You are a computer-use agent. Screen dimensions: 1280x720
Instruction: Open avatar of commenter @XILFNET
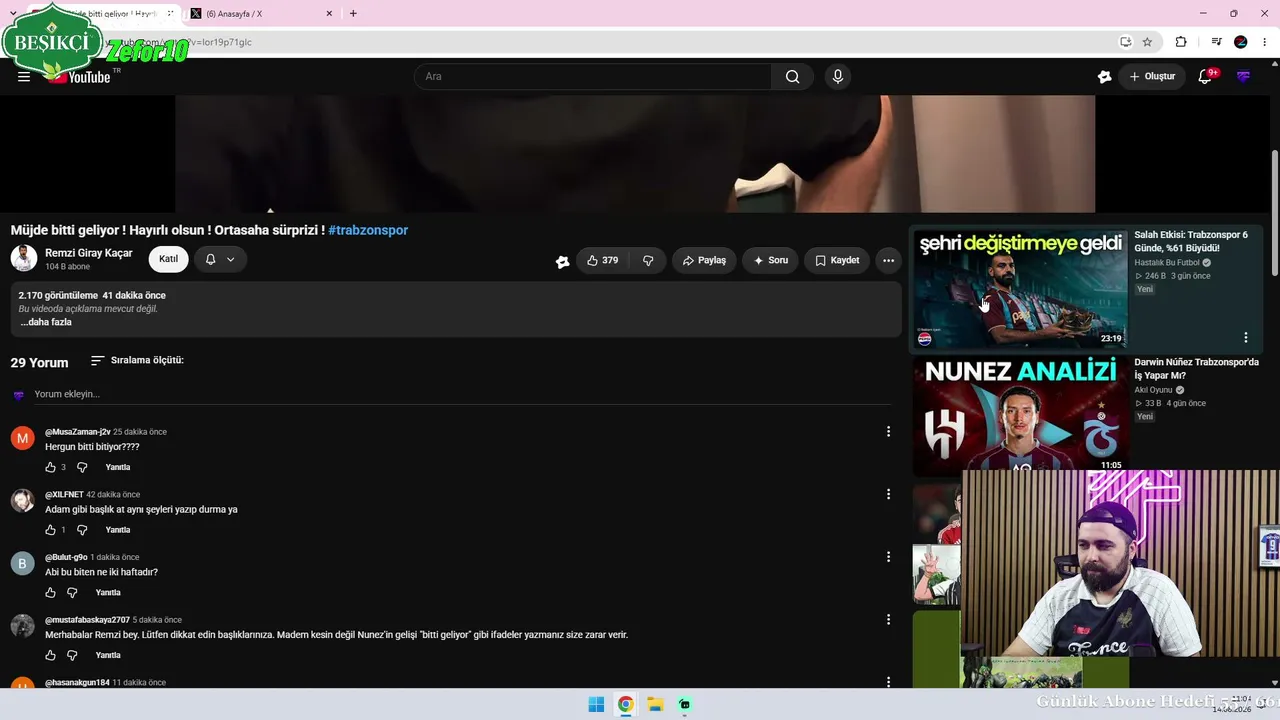[x=22, y=501]
